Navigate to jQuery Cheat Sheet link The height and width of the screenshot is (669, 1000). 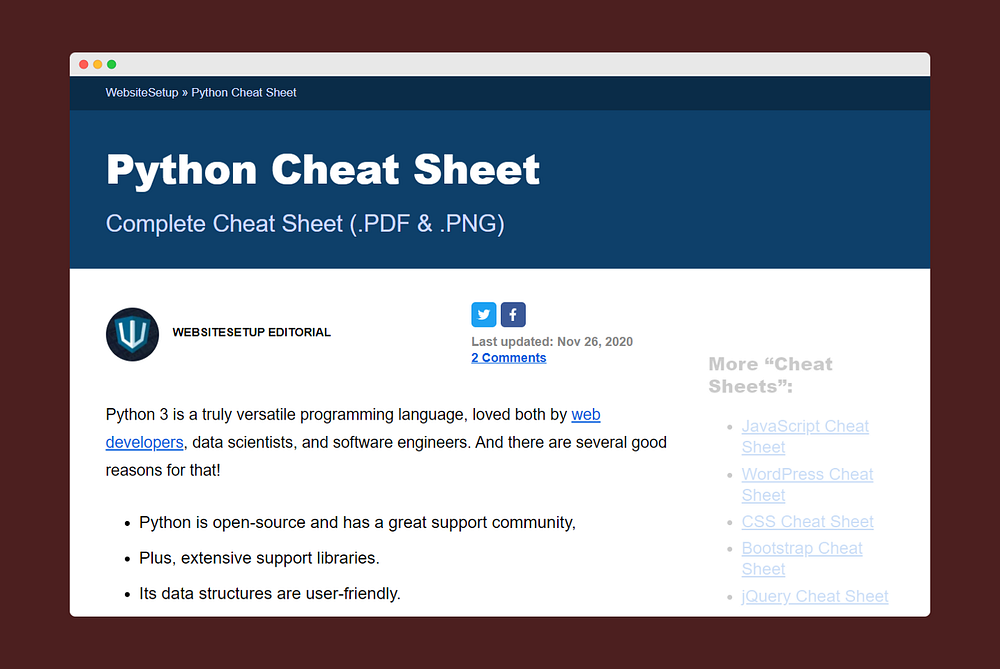[814, 597]
